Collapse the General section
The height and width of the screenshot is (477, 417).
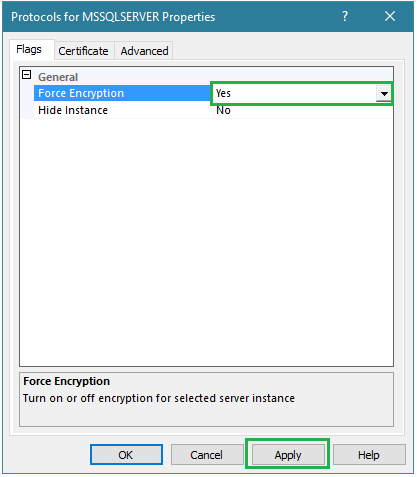click(27, 75)
